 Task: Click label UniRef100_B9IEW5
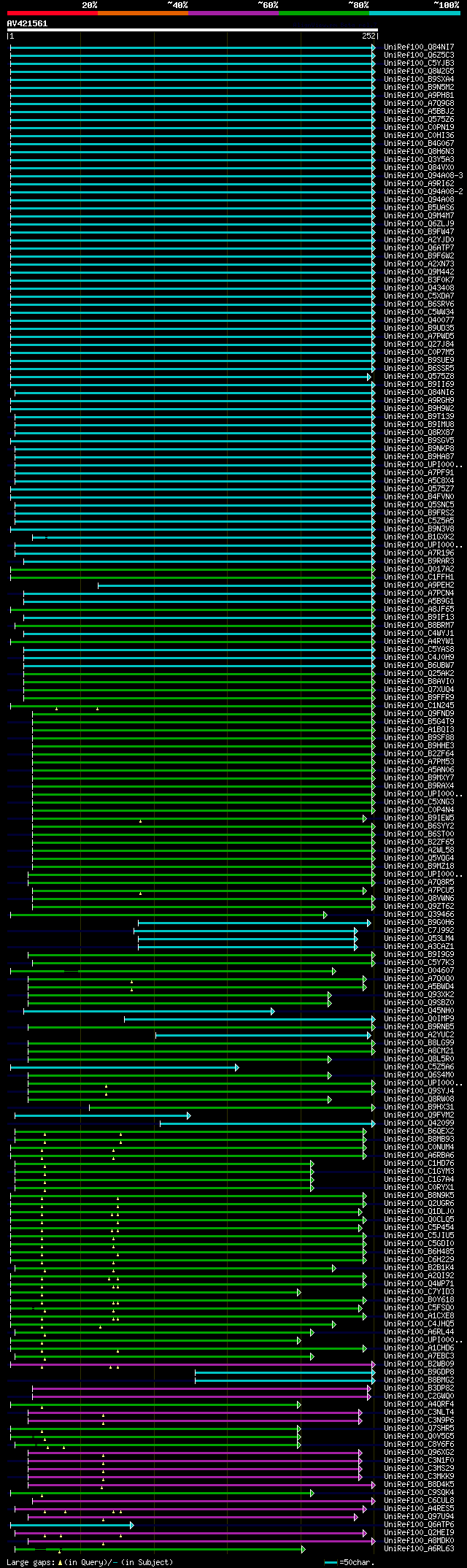pyautogui.click(x=419, y=818)
